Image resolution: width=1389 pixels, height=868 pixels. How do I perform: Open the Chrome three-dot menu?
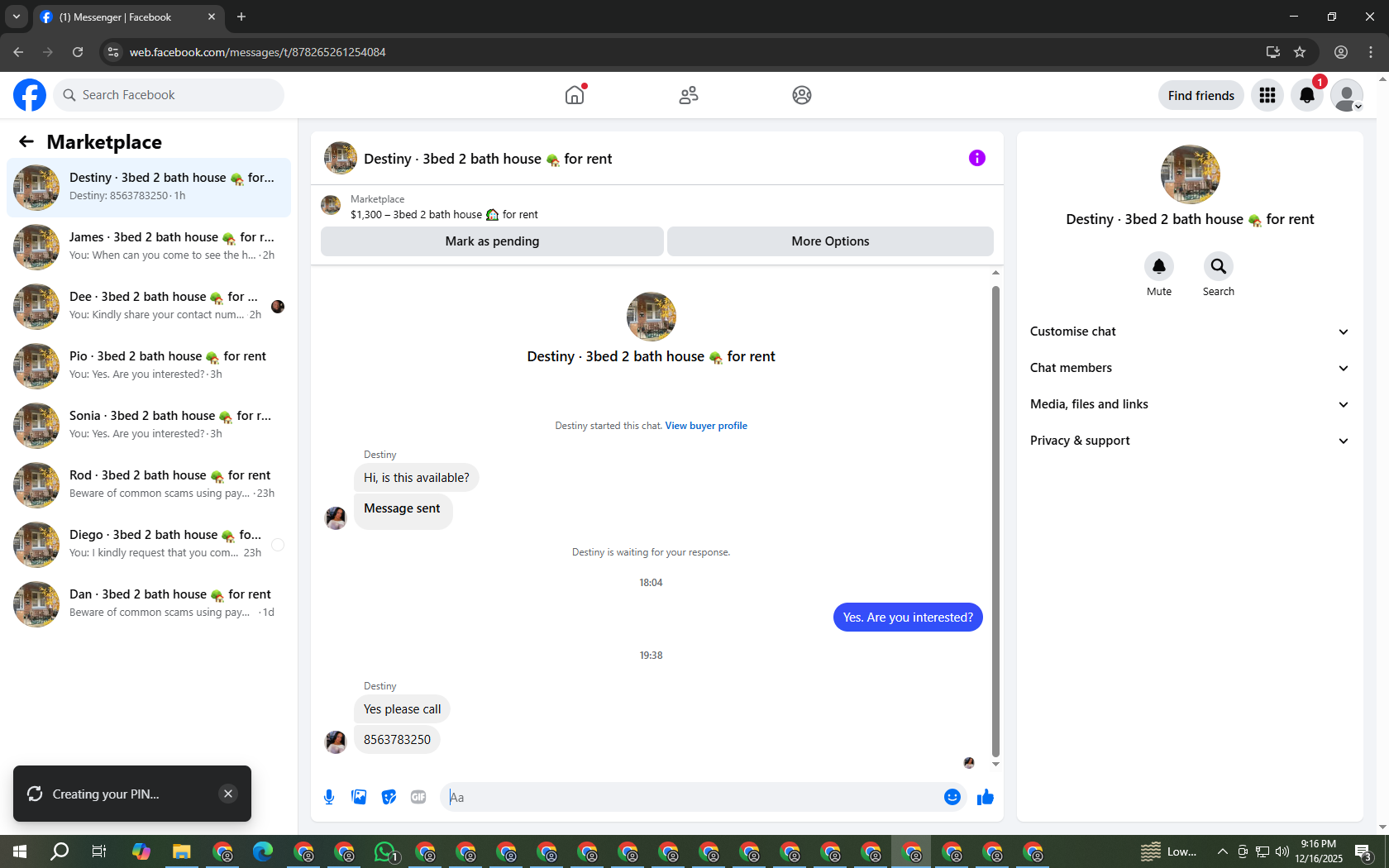coord(1371,52)
